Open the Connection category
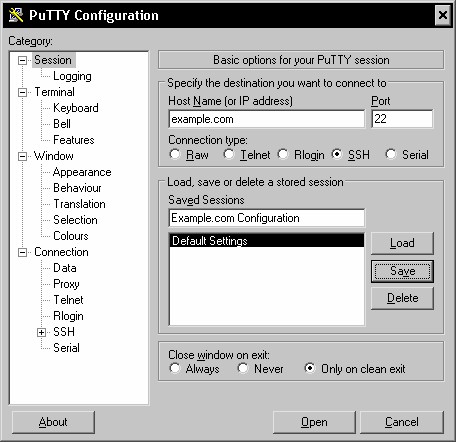Screen dimensions: 456x442 point(61,252)
